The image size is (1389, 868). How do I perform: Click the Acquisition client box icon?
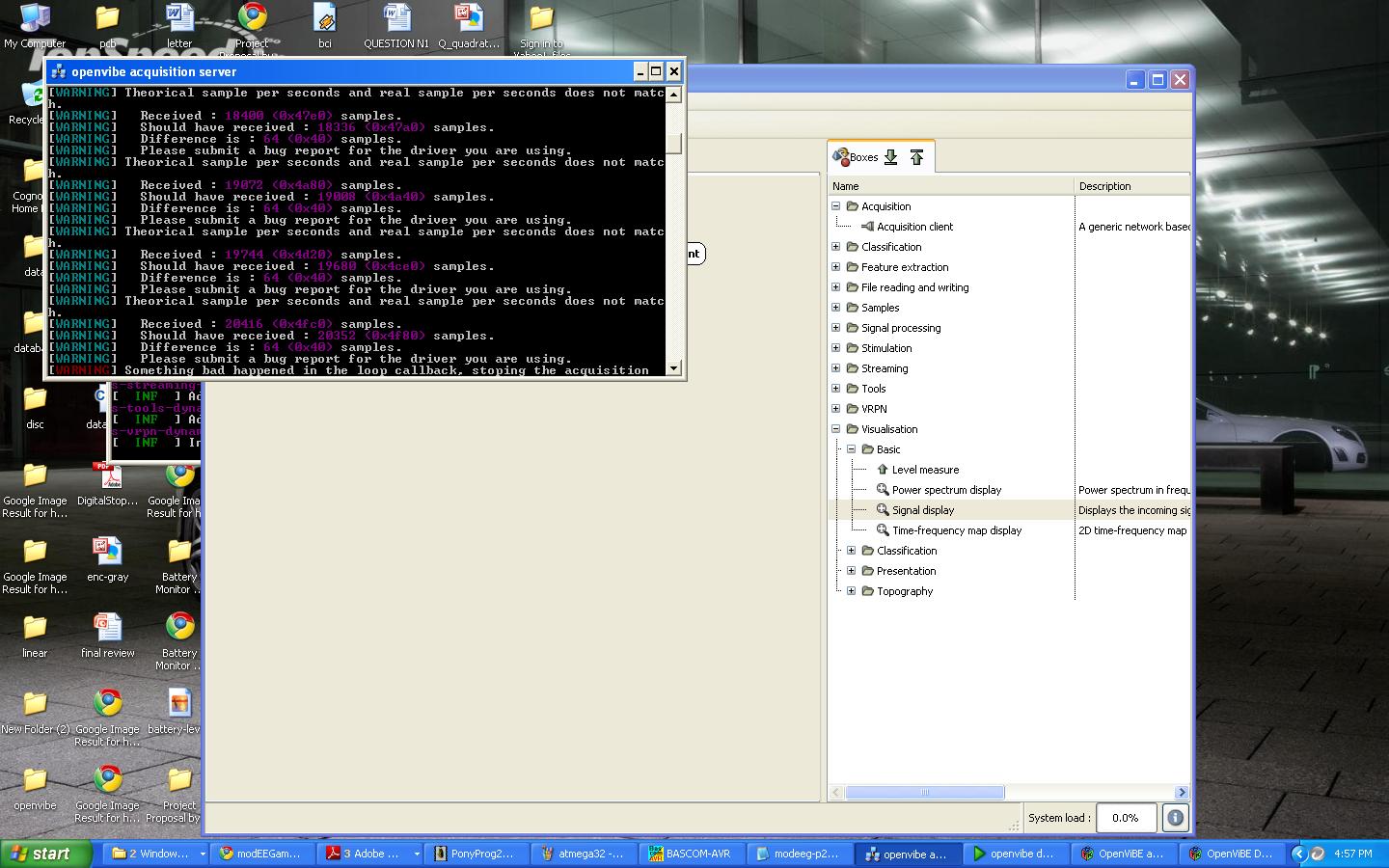(867, 227)
